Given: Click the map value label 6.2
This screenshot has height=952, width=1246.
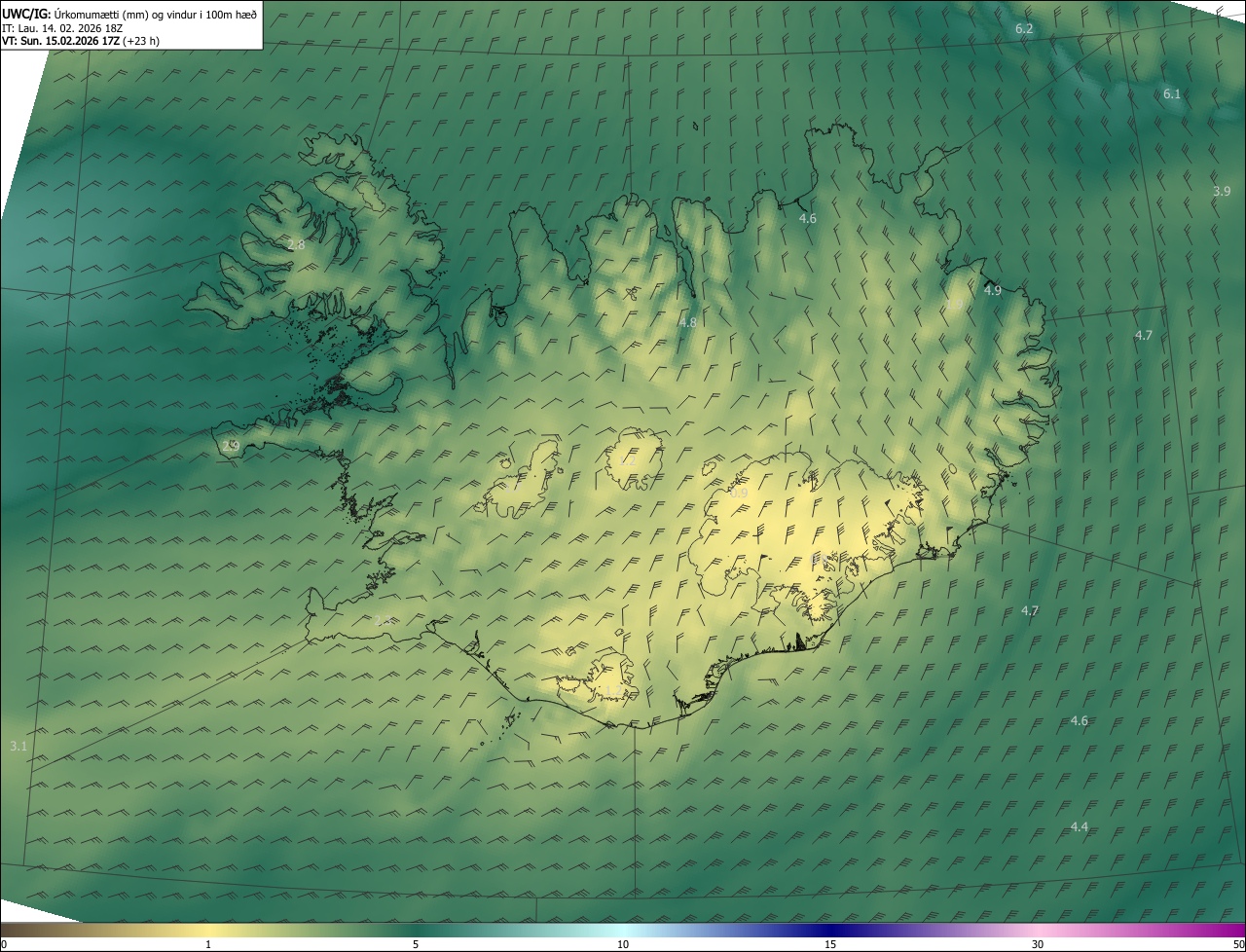Looking at the screenshot, I should click(1024, 29).
